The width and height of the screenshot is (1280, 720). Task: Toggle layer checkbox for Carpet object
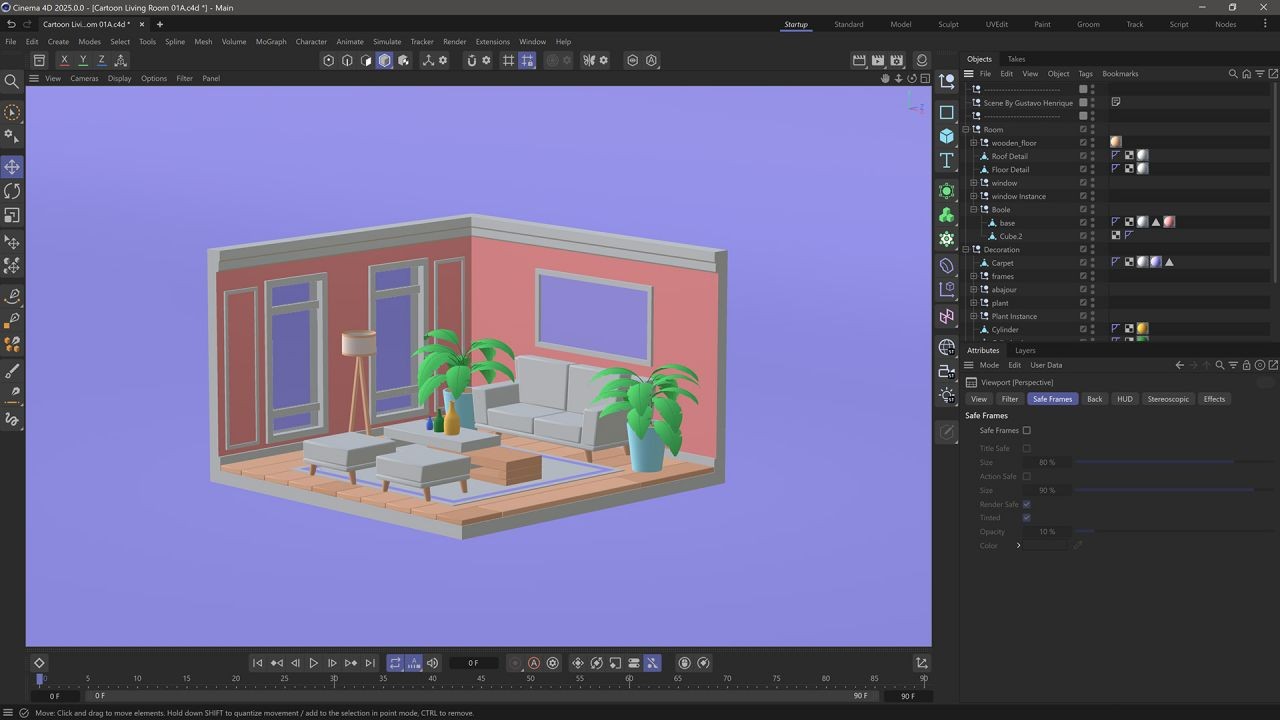click(x=1083, y=263)
